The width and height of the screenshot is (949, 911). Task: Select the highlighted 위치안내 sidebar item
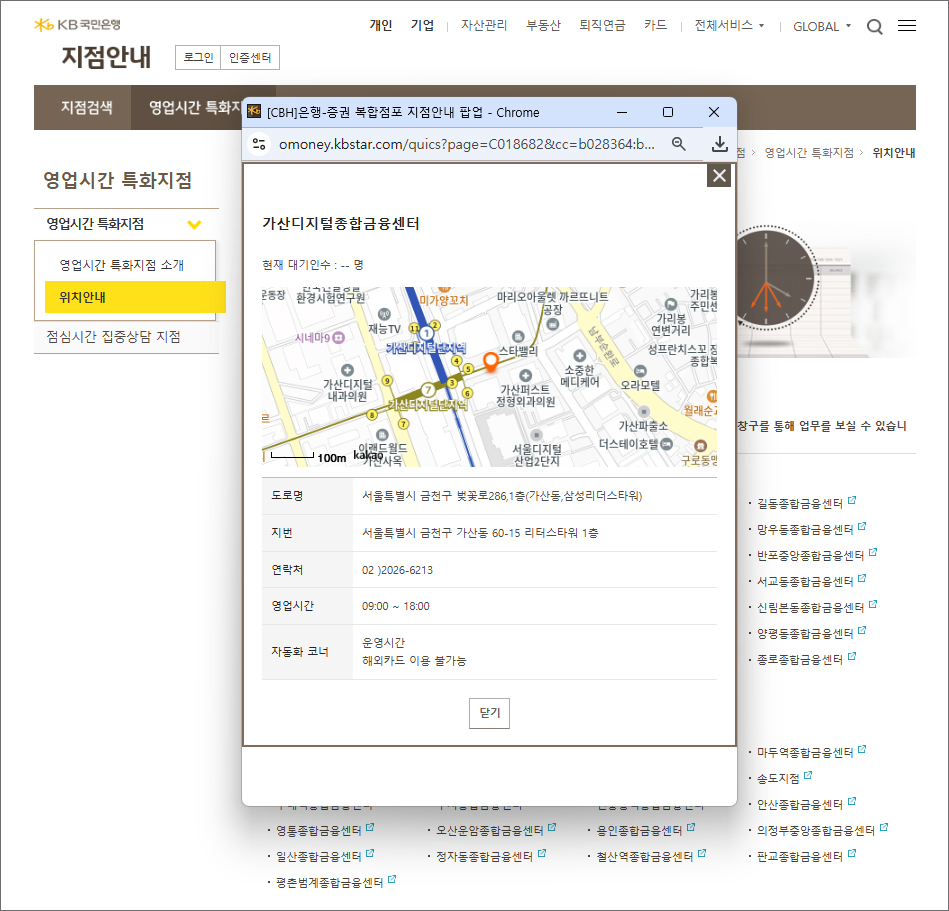coord(135,297)
